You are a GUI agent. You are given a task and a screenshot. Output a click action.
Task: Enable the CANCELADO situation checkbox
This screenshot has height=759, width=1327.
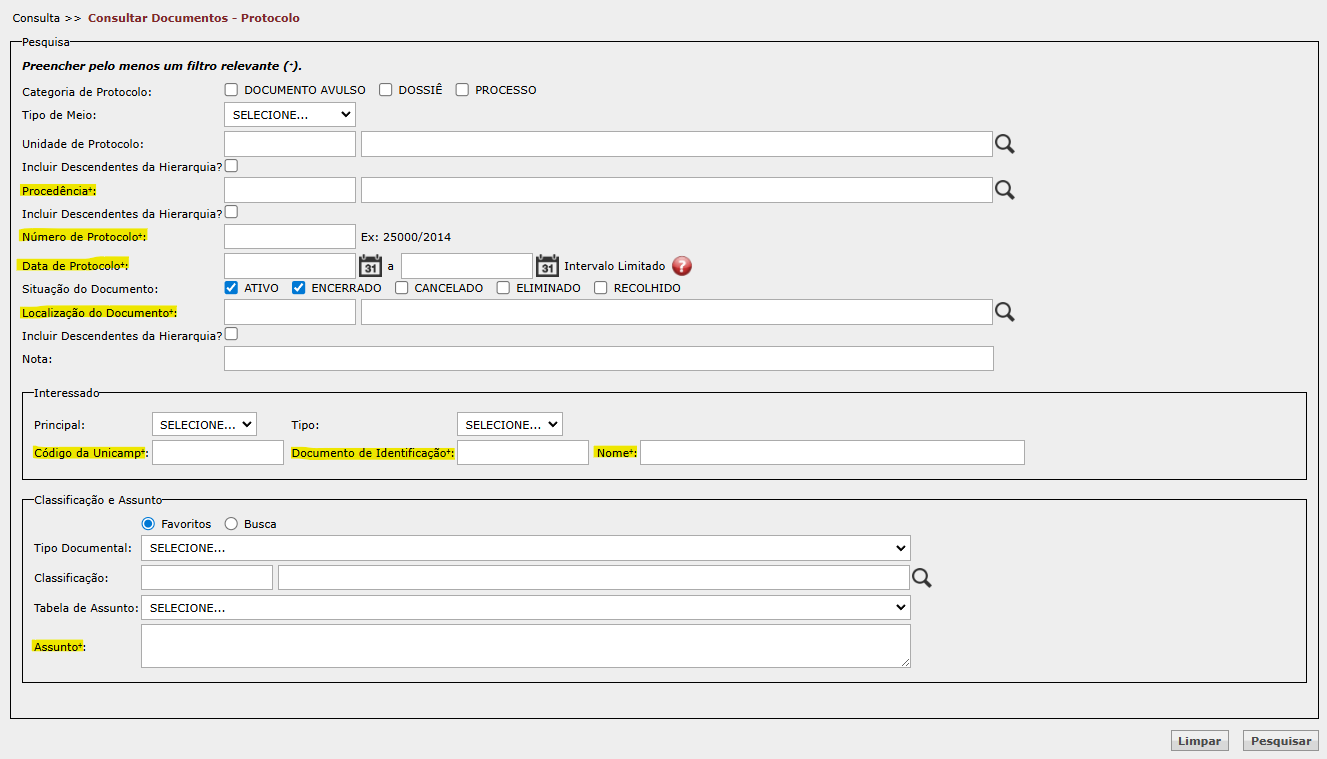(x=401, y=288)
